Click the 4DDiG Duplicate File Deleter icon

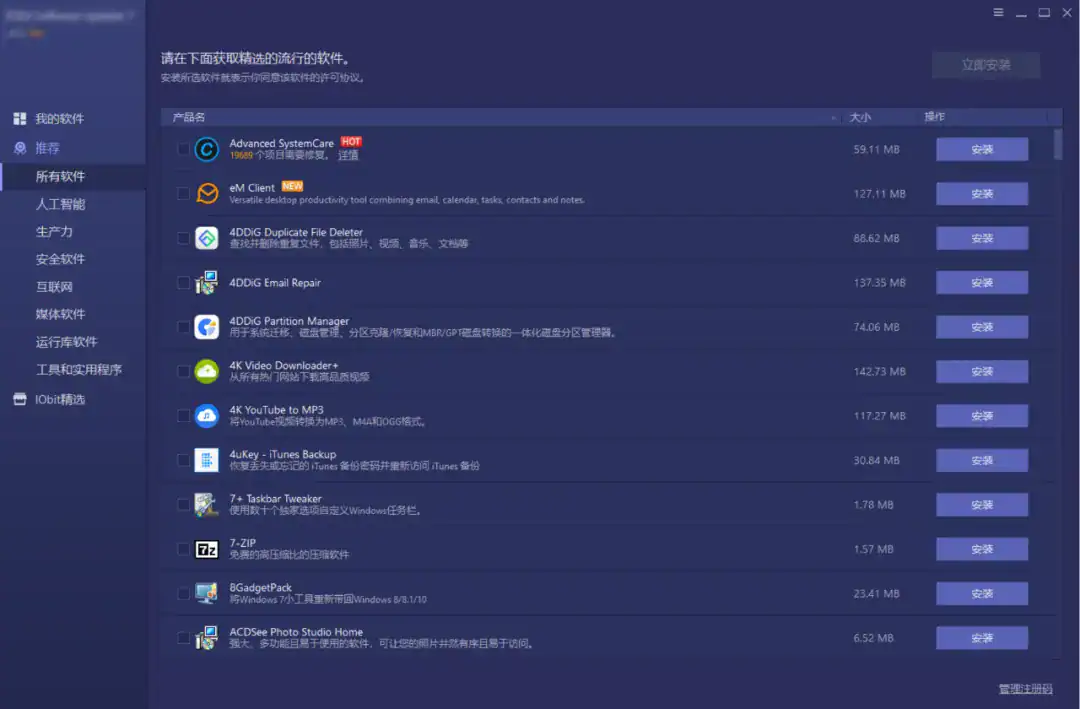207,238
